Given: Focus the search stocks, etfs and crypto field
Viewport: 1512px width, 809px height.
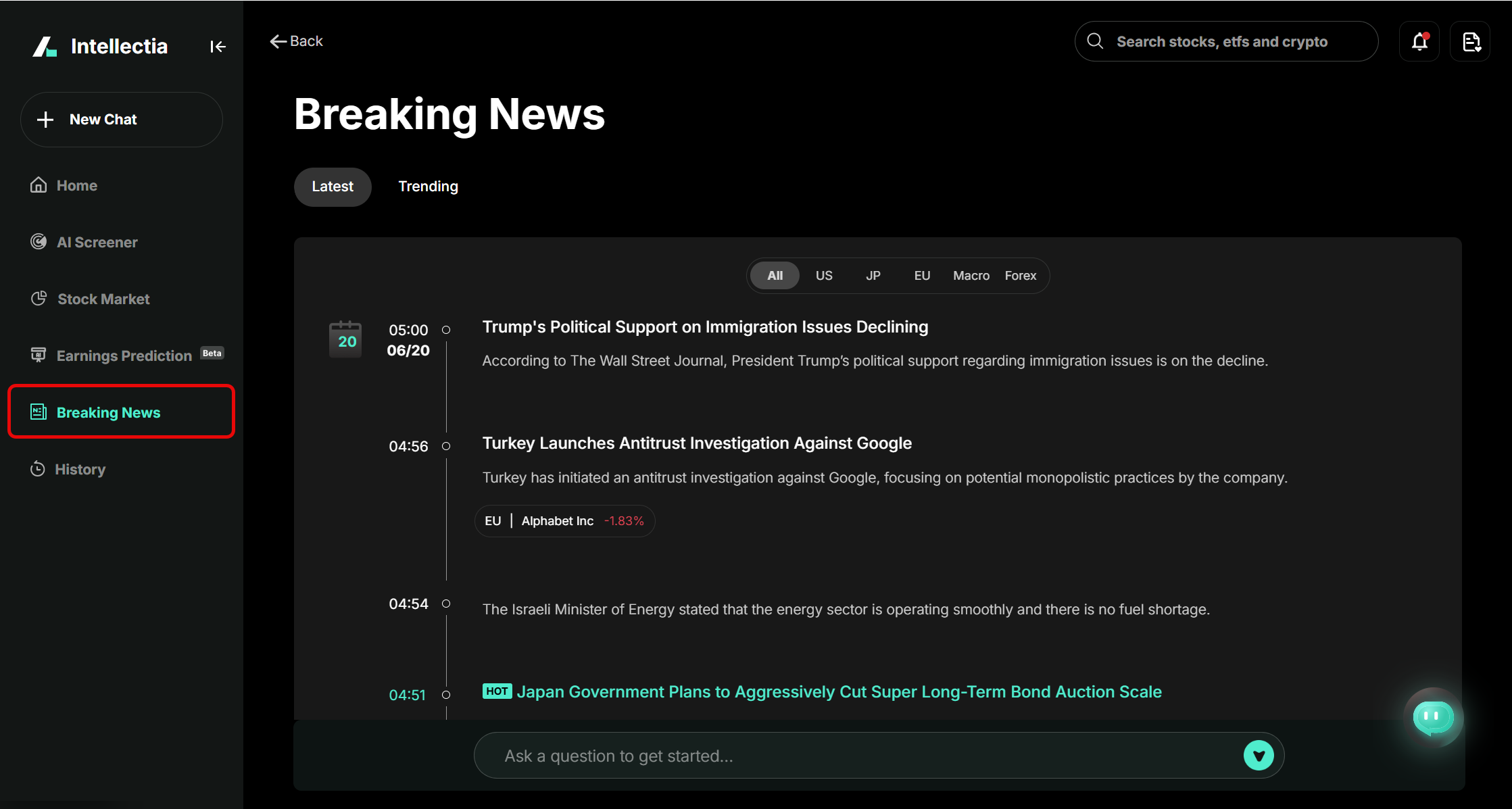Looking at the screenshot, I should (x=1222, y=42).
